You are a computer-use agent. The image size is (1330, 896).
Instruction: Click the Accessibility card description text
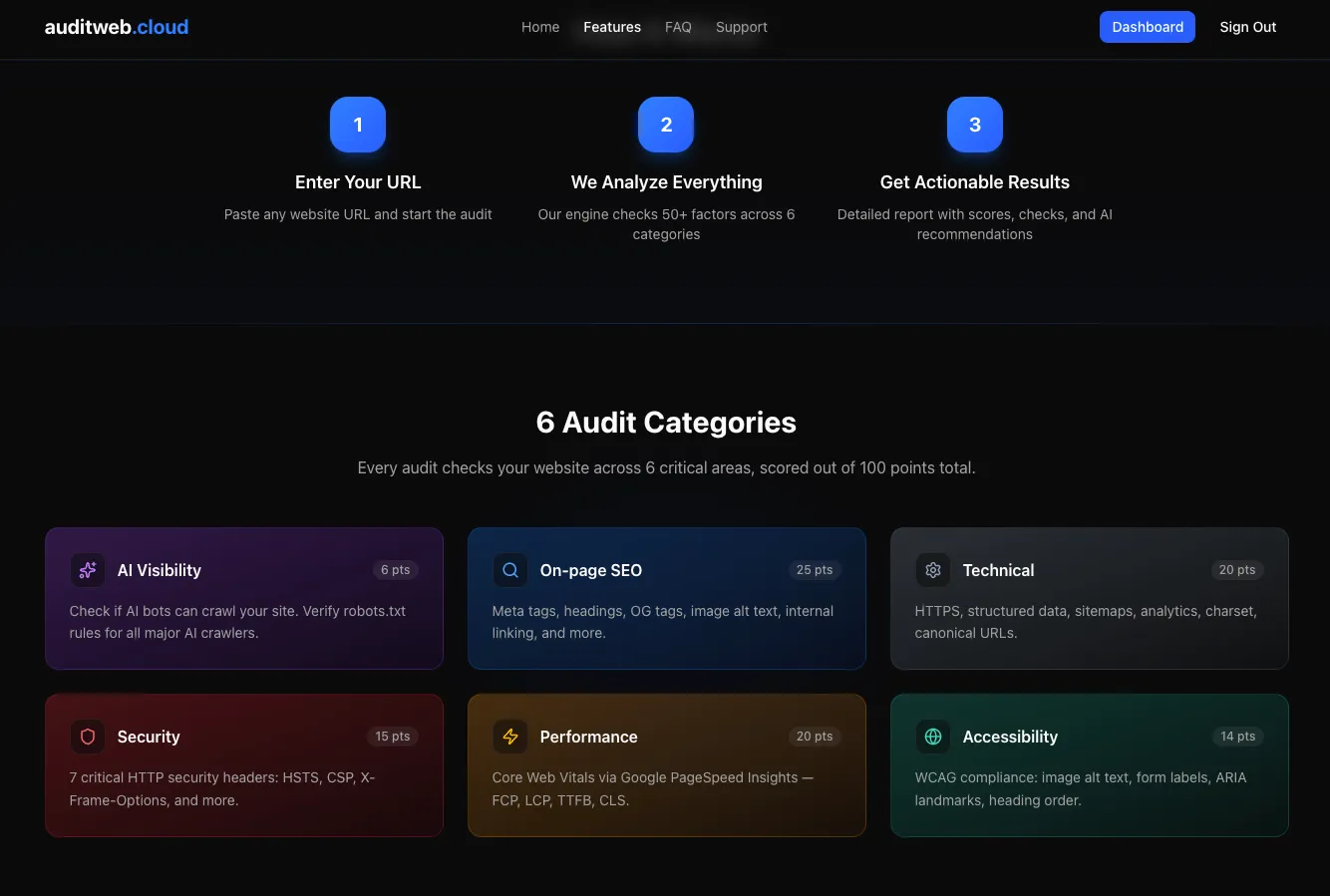(x=1080, y=788)
